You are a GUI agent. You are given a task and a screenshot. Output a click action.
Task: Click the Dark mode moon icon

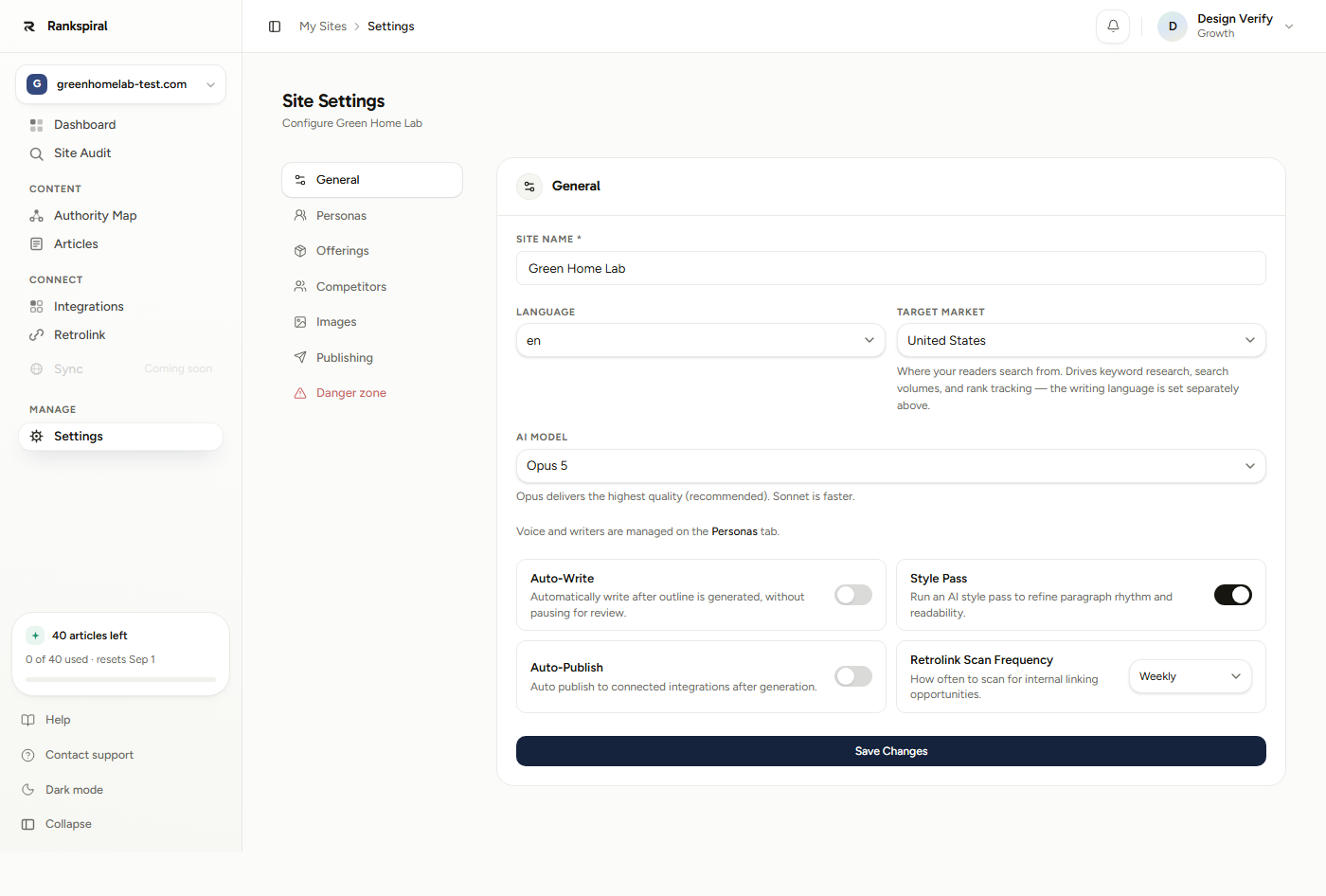click(28, 790)
